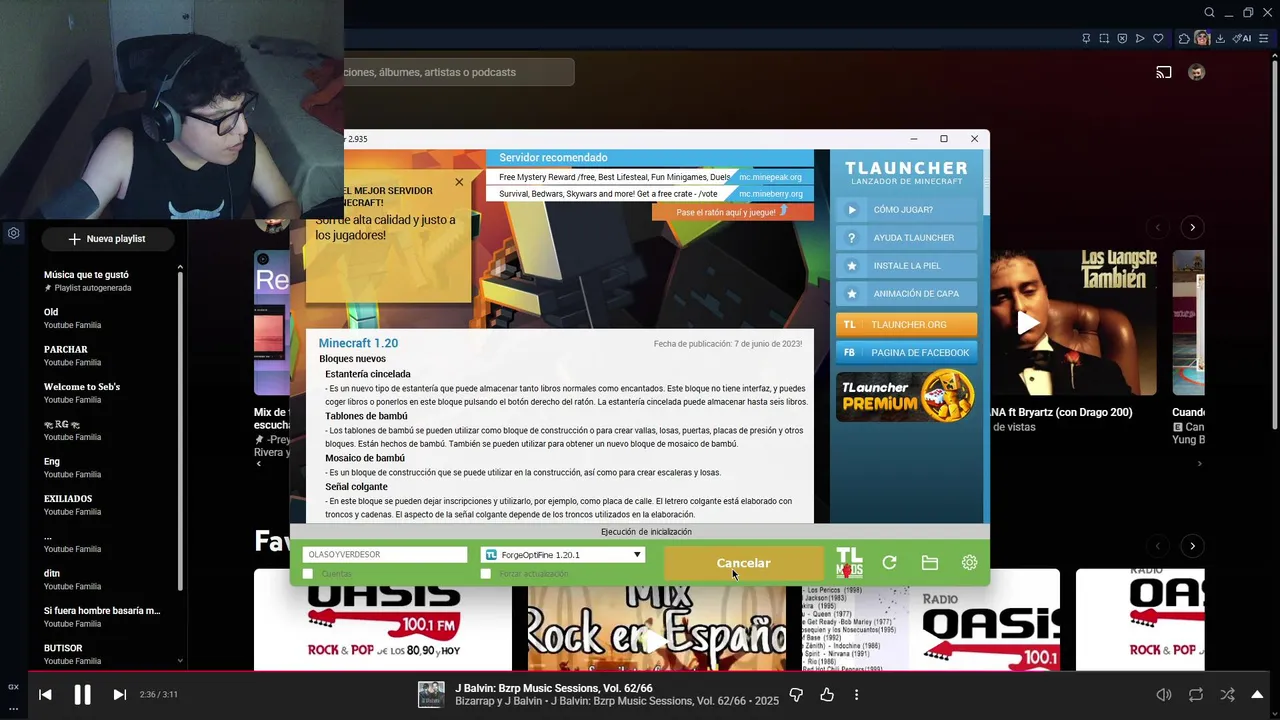Click the search bar in YouTube Music

click(458, 72)
